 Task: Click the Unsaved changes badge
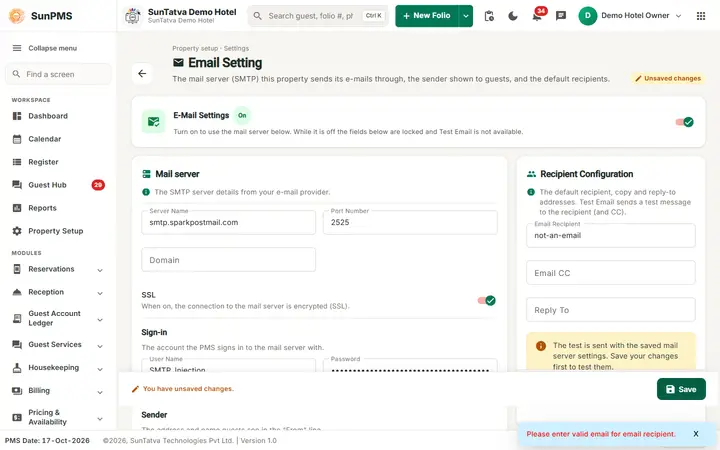pyautogui.click(x=668, y=79)
